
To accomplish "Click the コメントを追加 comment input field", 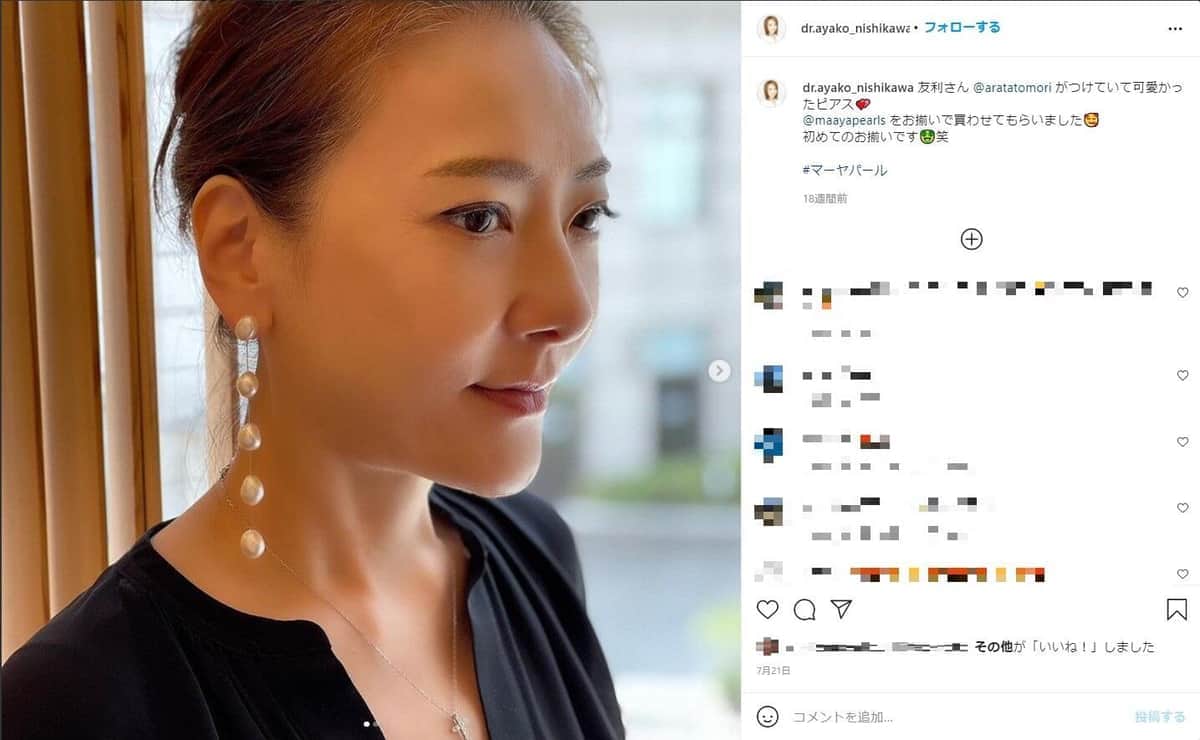I will click(950, 717).
